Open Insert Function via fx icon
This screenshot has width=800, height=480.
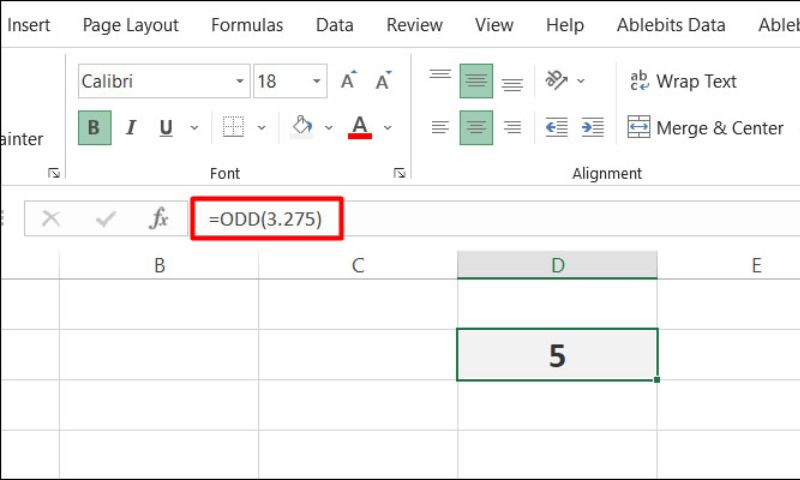[159, 219]
